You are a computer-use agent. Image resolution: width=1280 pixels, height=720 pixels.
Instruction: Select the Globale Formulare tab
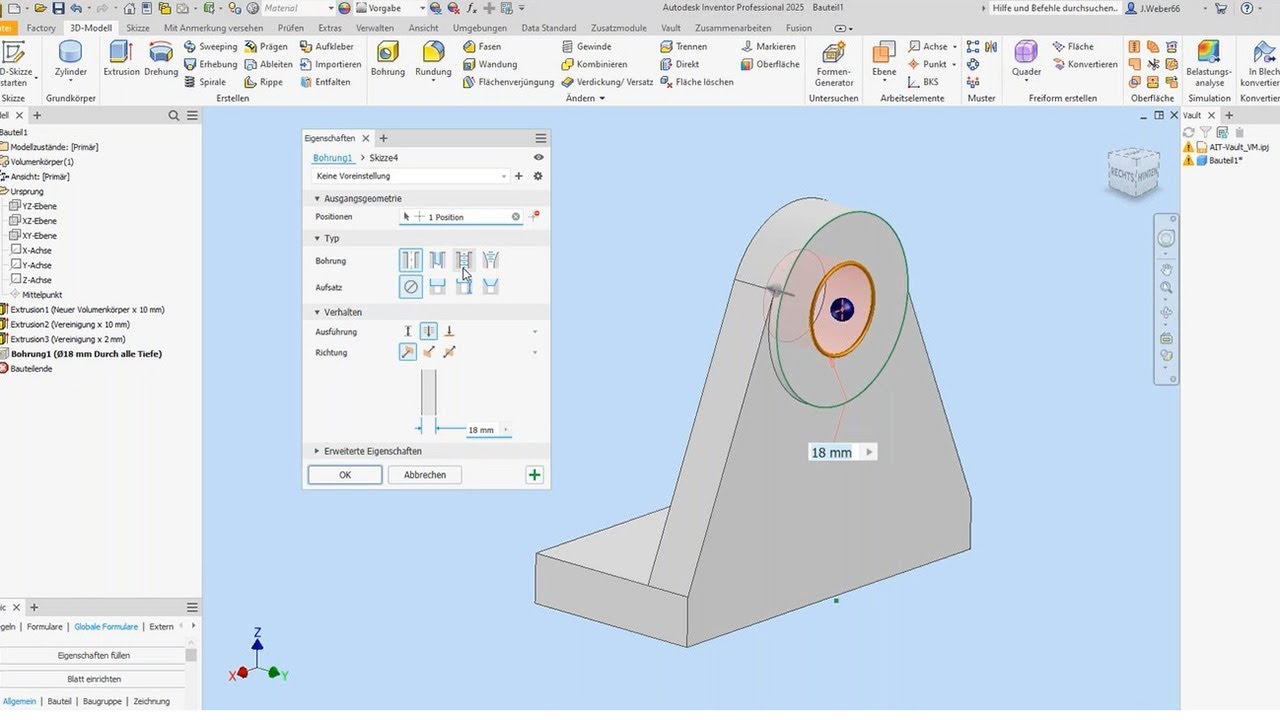(x=106, y=627)
